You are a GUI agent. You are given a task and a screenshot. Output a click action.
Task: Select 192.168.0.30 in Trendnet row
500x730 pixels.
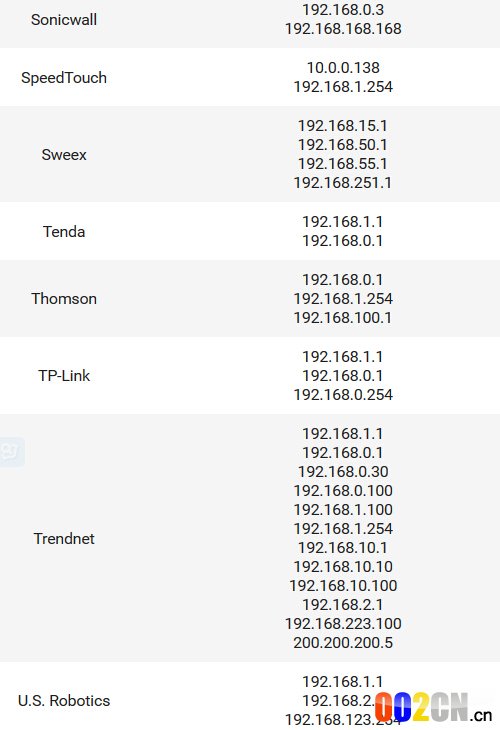point(343,471)
